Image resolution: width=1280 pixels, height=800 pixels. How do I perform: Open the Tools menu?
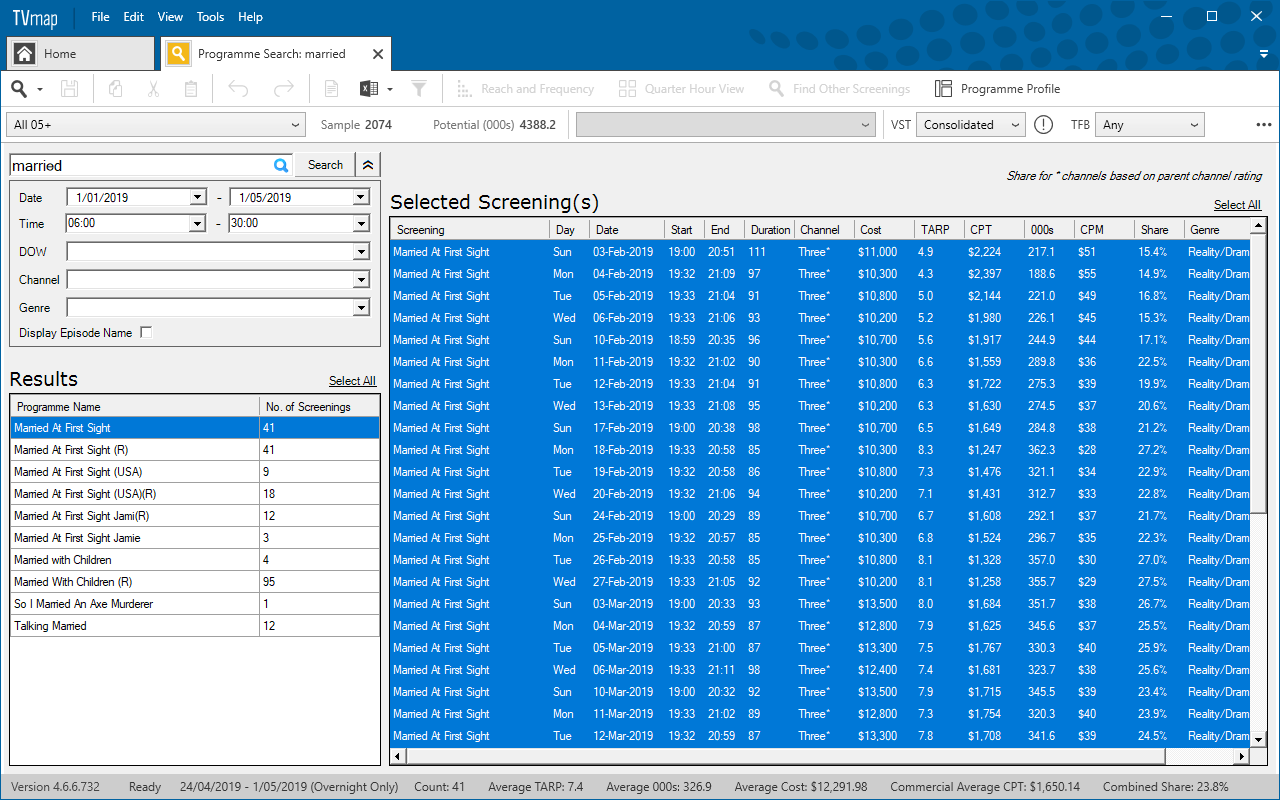point(211,17)
